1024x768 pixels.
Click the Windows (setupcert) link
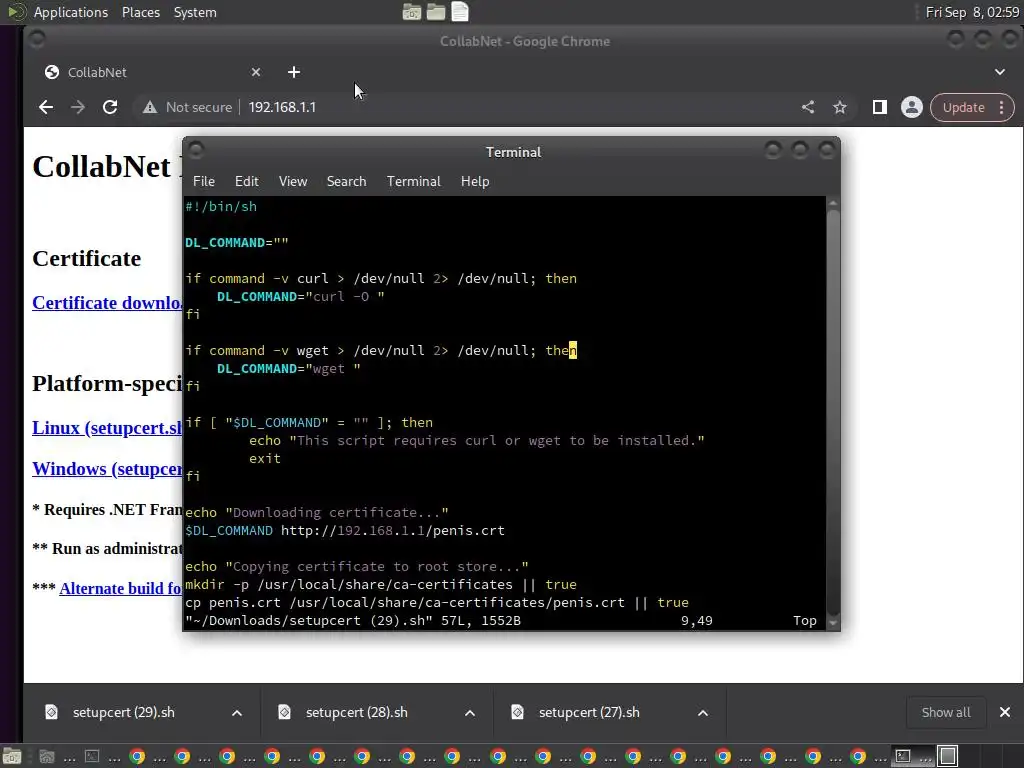[107, 469]
